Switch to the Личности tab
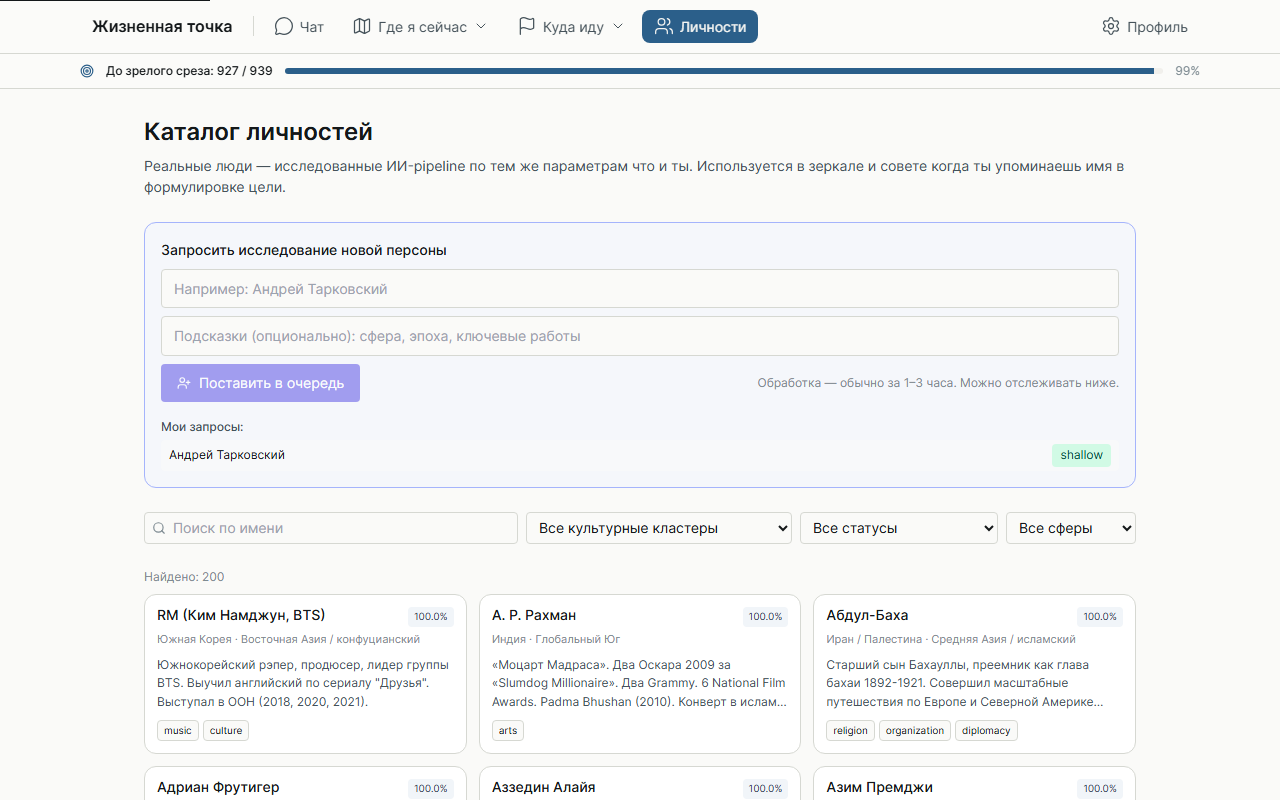Image resolution: width=1280 pixels, height=800 pixels. 700,27
